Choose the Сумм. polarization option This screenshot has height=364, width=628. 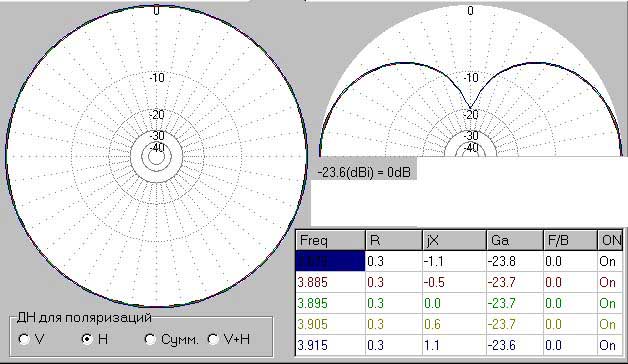tap(150, 339)
